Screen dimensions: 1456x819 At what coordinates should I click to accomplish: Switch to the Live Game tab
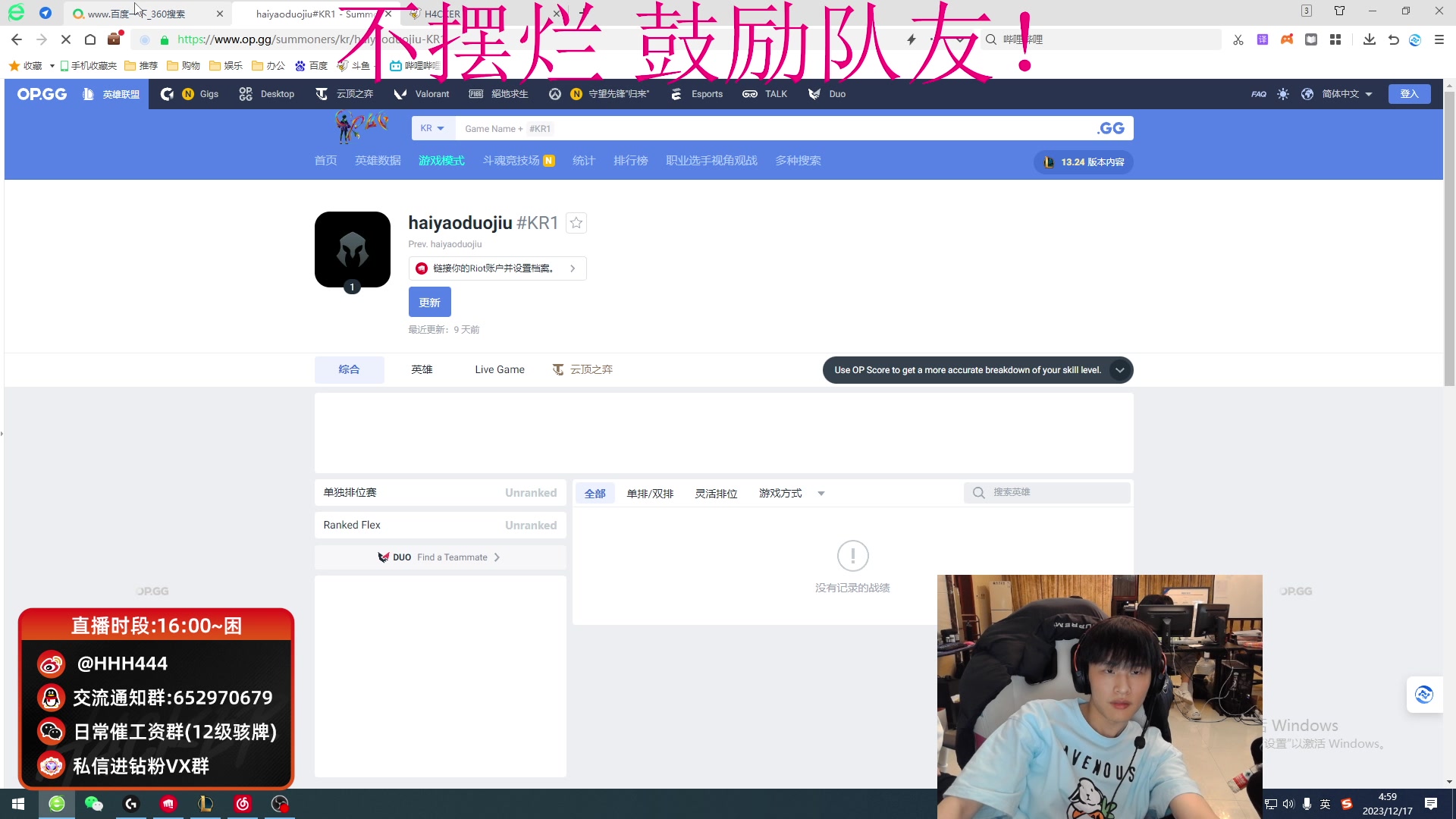pyautogui.click(x=500, y=369)
